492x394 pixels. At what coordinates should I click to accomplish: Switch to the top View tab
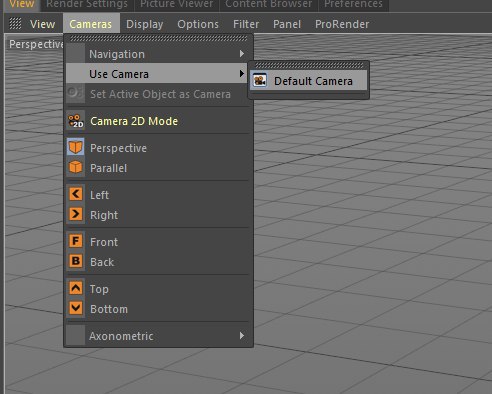[x=22, y=5]
